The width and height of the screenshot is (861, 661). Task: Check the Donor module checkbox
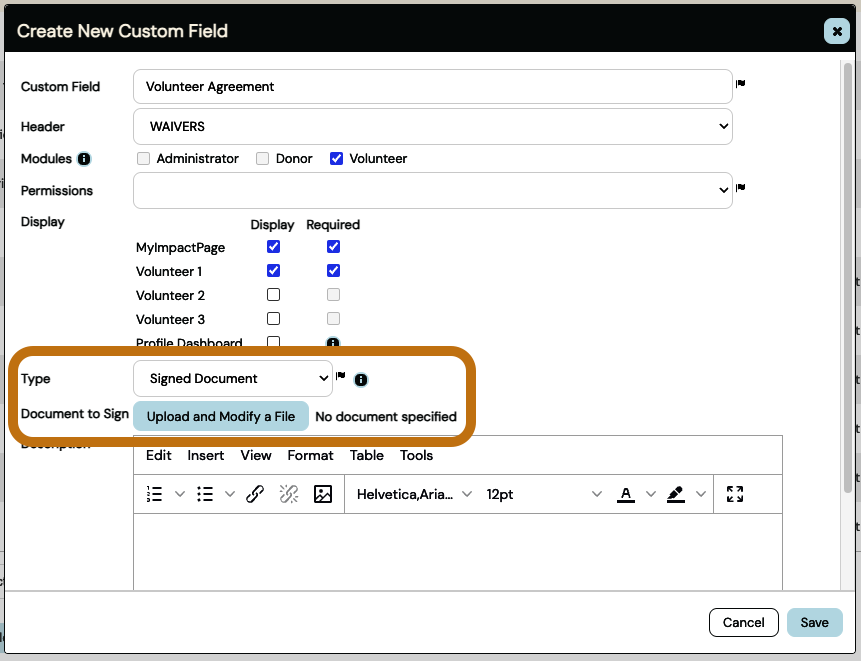click(263, 158)
